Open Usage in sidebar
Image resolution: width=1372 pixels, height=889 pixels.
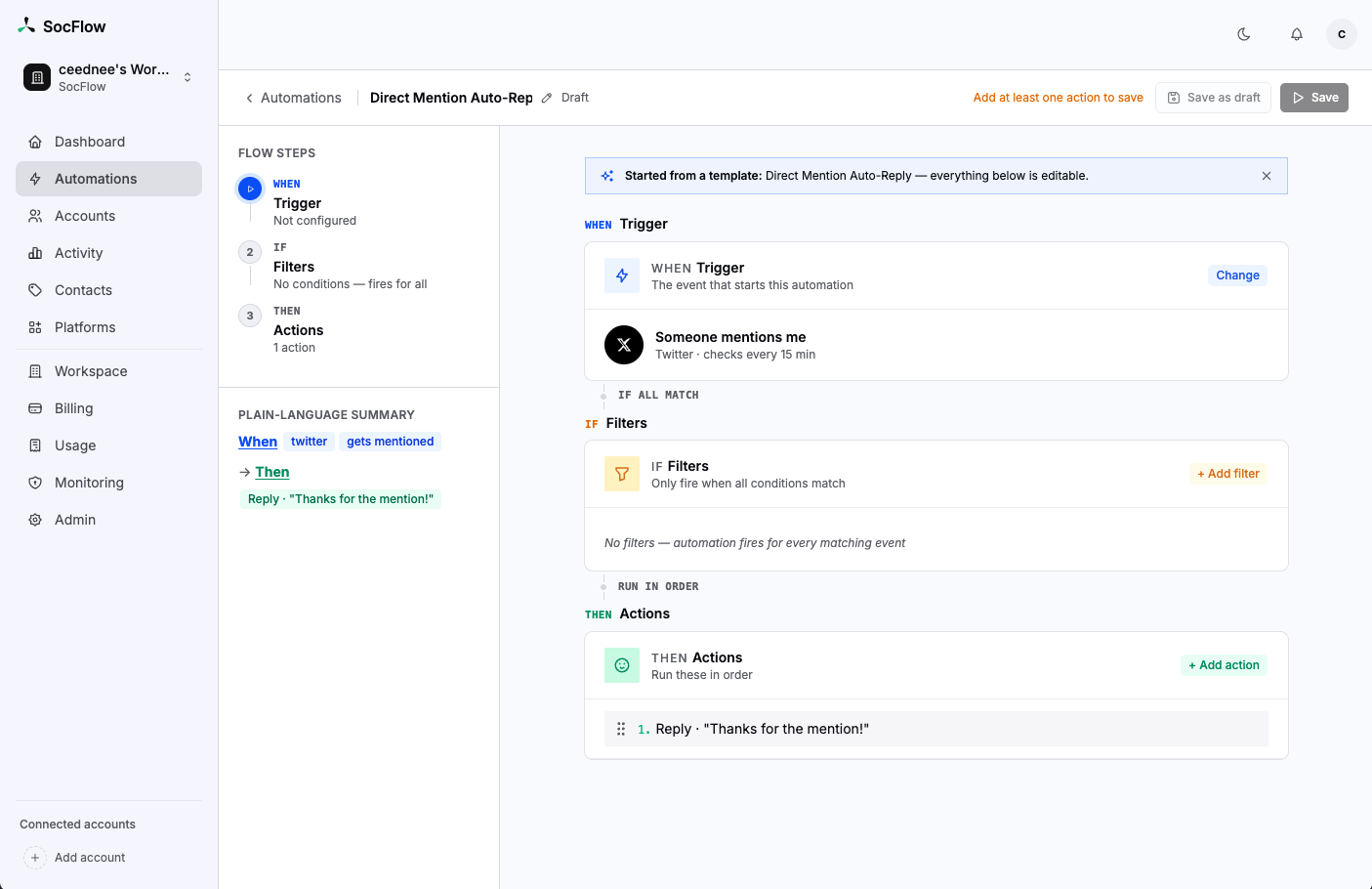point(108,445)
